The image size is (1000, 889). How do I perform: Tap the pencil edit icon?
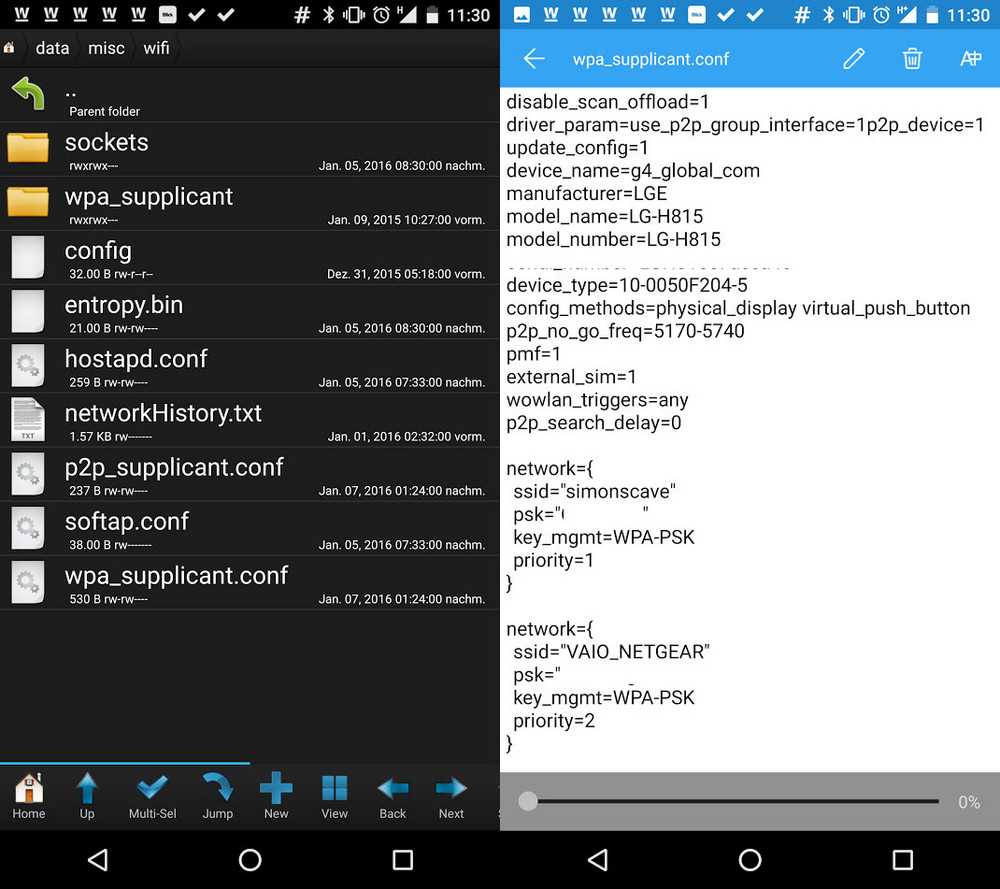853,59
